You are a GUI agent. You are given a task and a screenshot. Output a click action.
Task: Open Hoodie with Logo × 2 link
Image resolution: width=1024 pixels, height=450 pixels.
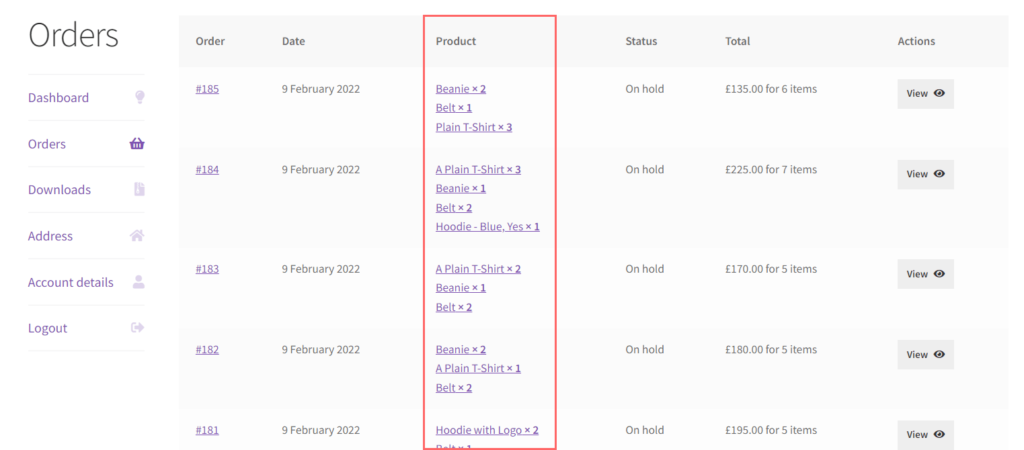click(x=487, y=430)
